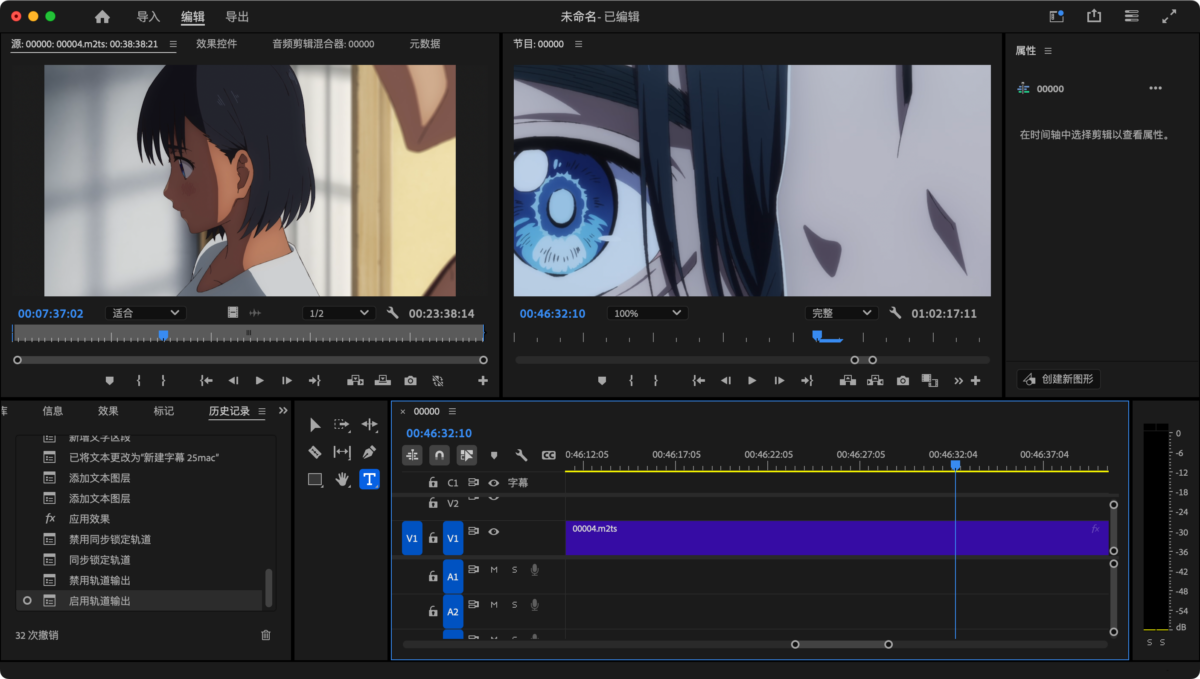Screen dimensions: 1200x679
Task: Play the Program monitor sequence
Action: point(752,381)
